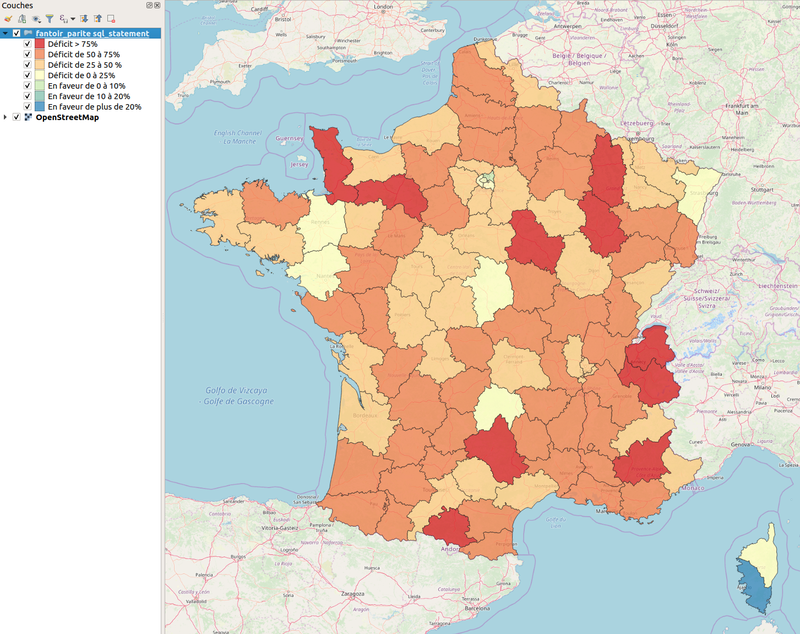This screenshot has width=800, height=634.
Task: Collapse the fantoir_parite sql_statement layer
Action: click(x=5, y=33)
